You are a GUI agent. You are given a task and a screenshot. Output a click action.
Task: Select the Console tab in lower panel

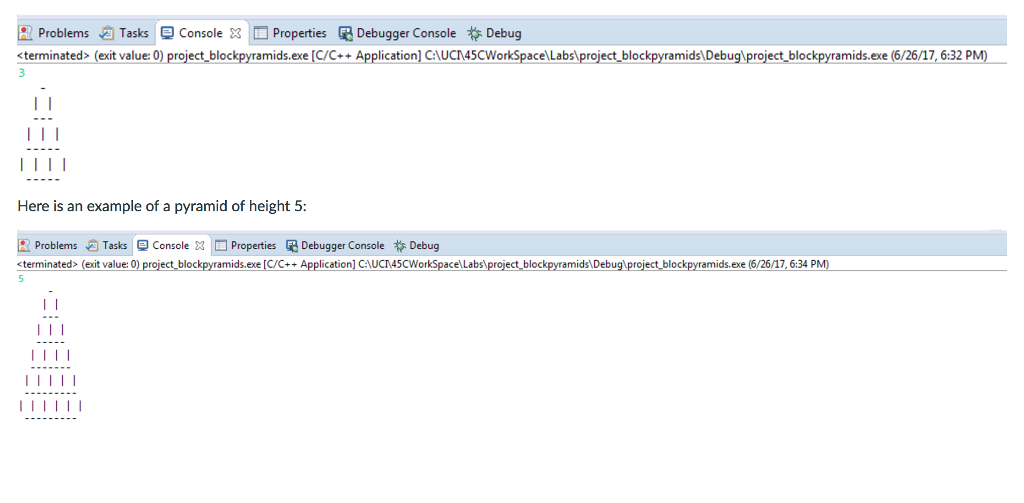click(172, 246)
